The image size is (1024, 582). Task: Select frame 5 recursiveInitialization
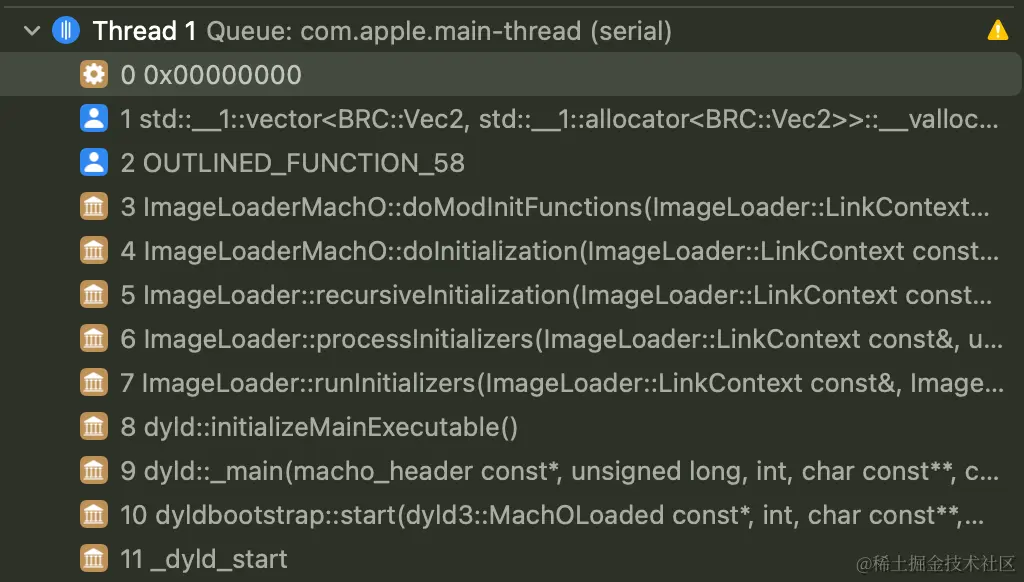tap(511, 295)
